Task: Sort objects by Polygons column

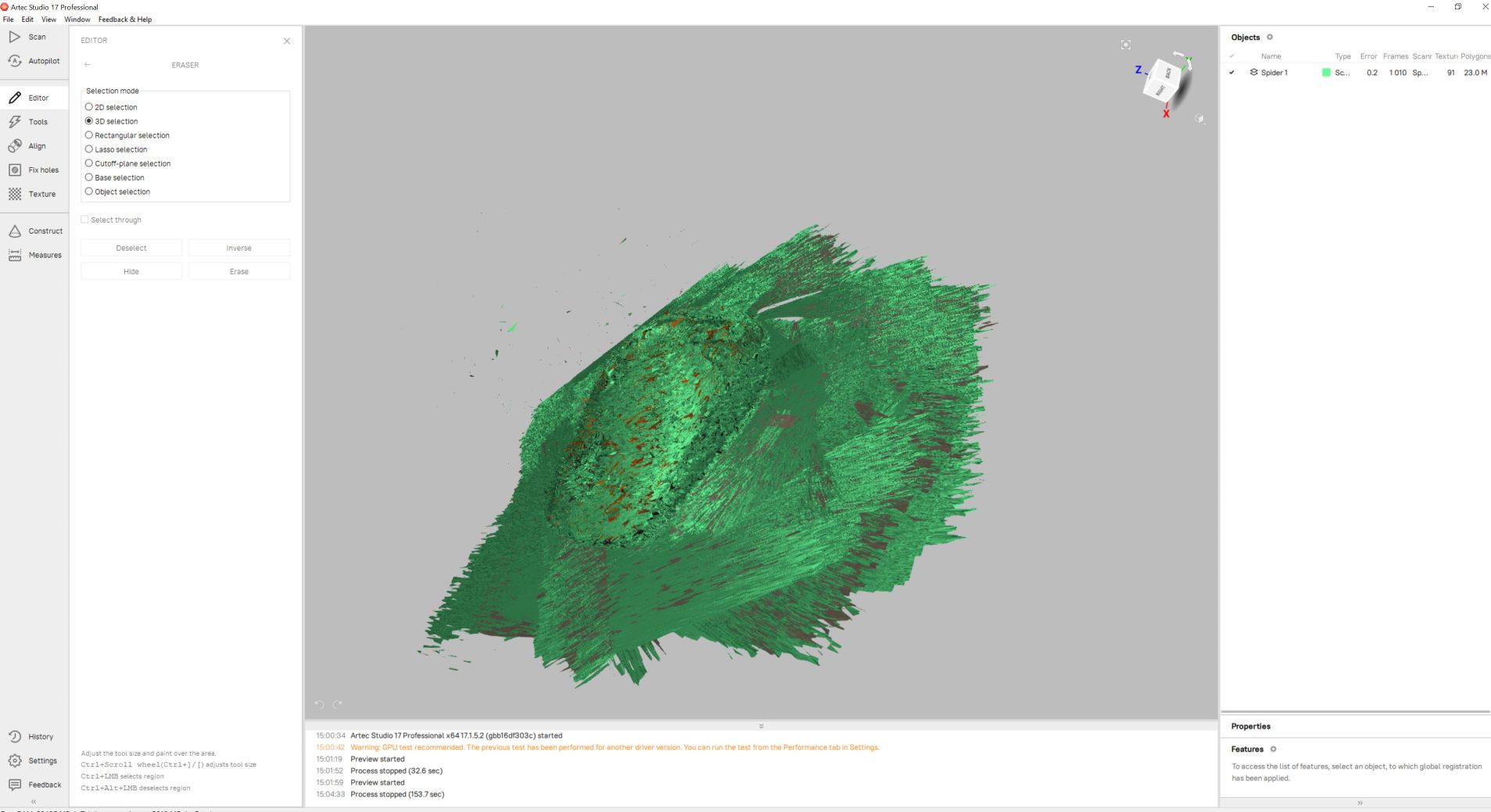Action: pyautogui.click(x=1475, y=56)
